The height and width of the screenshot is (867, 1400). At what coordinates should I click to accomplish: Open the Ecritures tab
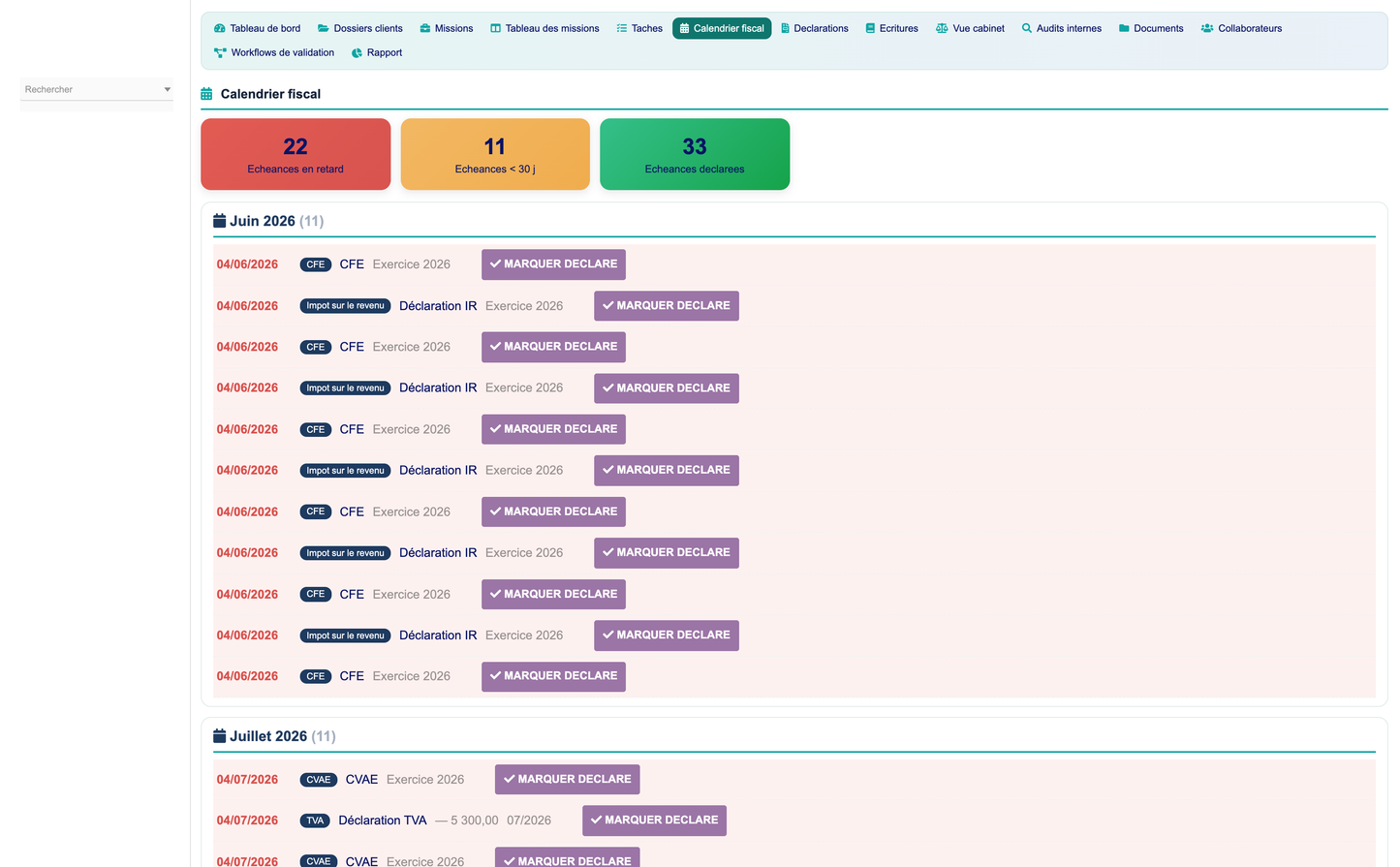click(x=891, y=29)
